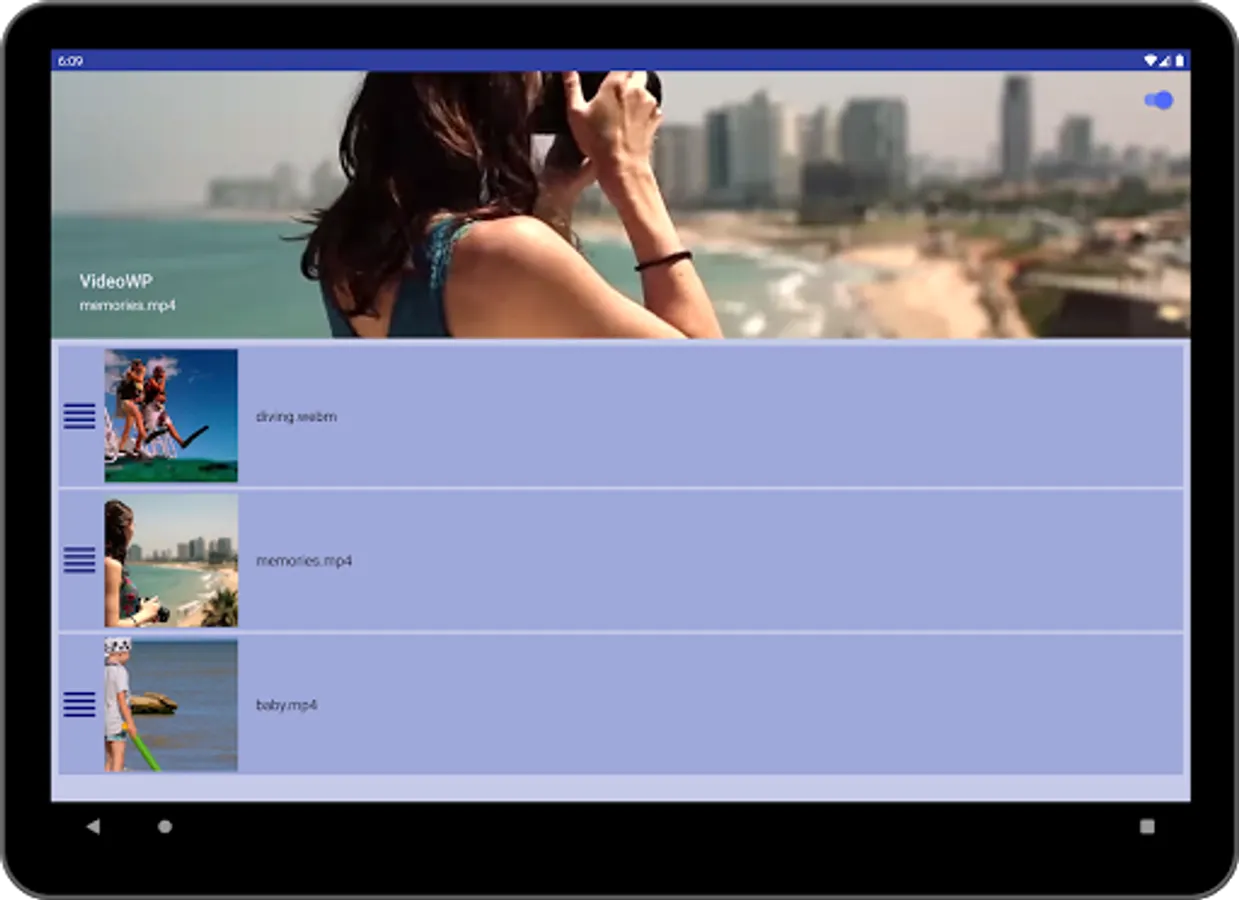The width and height of the screenshot is (1239, 900).
Task: Tap the battery status icon
Action: [x=1180, y=61]
